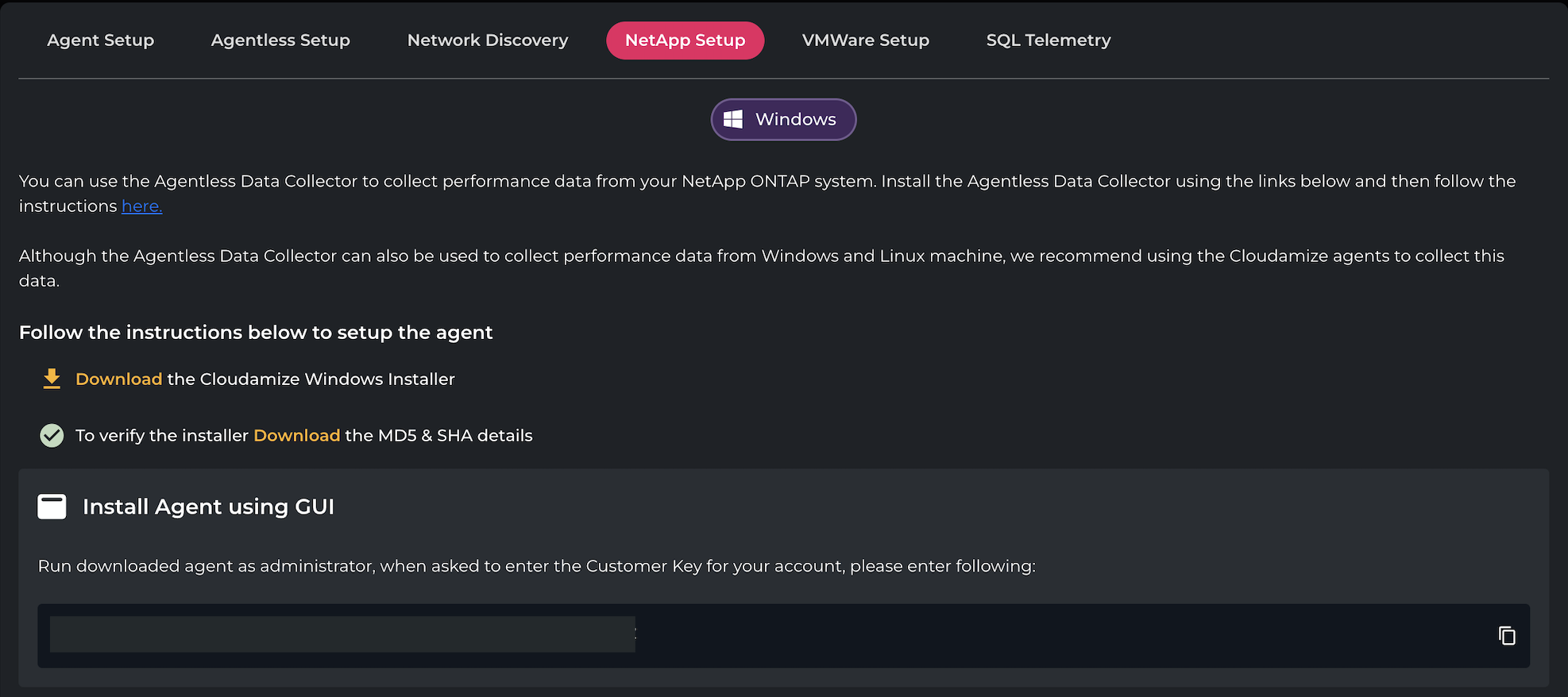Click the green checkmark verify icon
The width and height of the screenshot is (1568, 697).
[x=52, y=435]
